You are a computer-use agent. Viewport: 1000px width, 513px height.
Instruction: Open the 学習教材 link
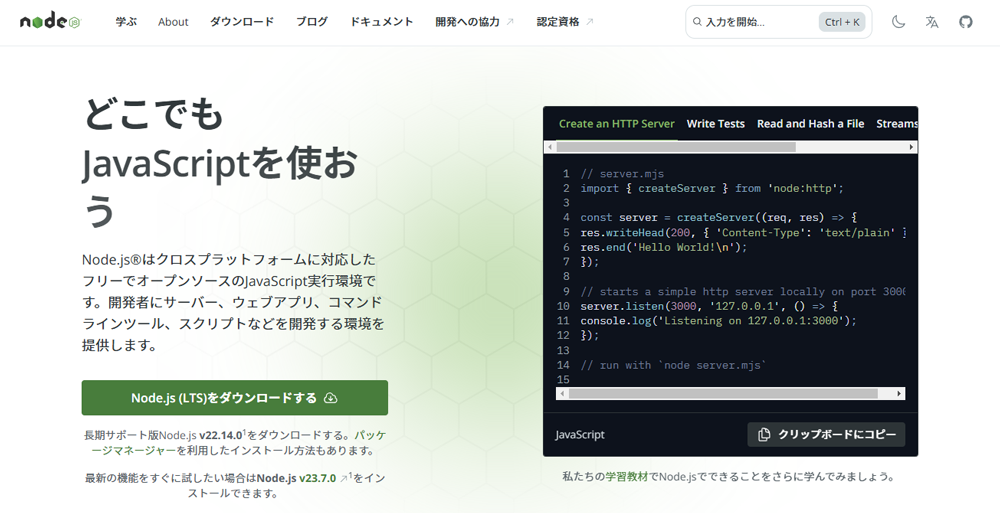627,477
